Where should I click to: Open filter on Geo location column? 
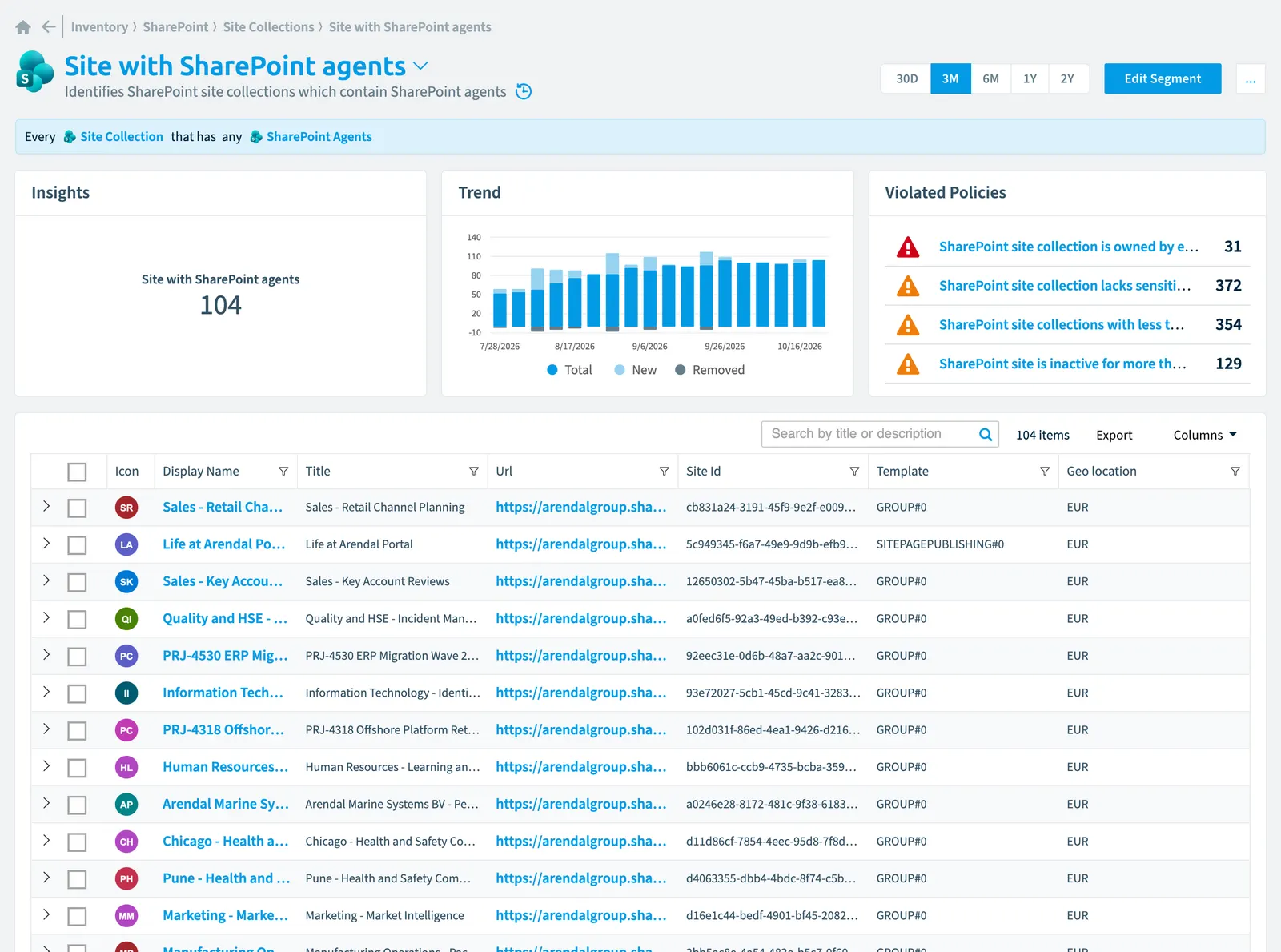click(1235, 472)
